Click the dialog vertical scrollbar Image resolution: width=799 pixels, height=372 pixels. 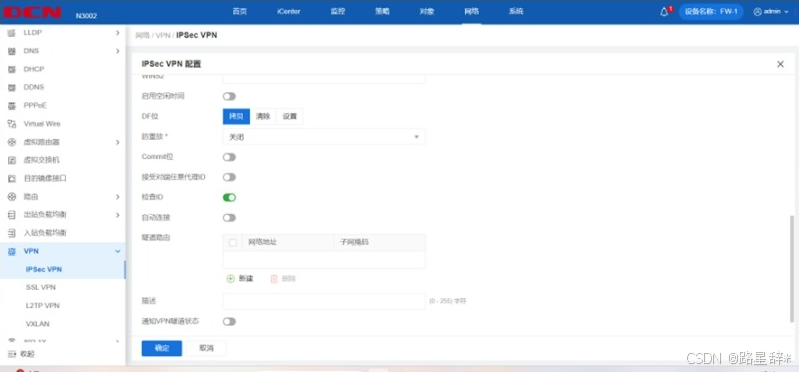[791, 268]
